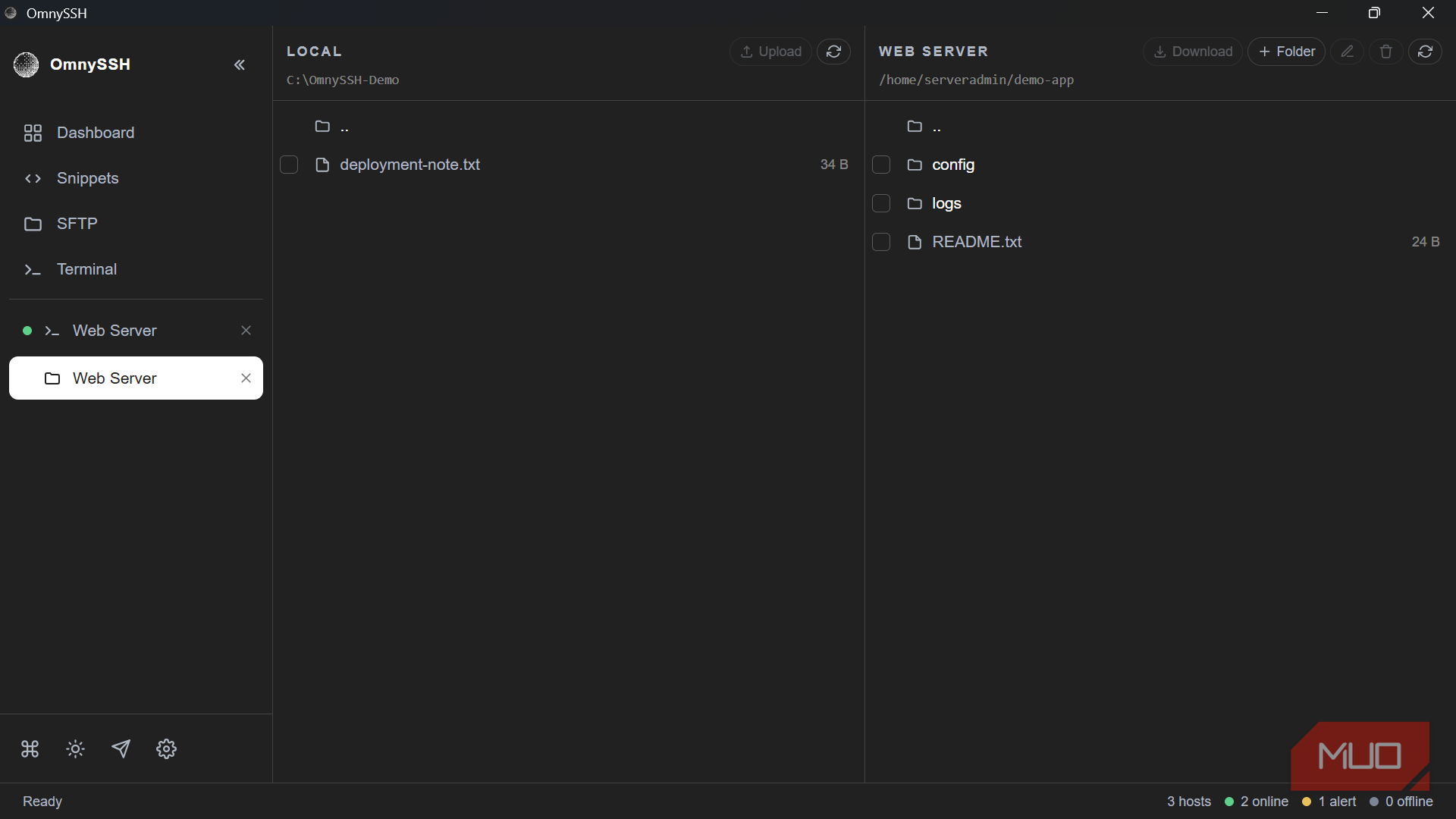Close the OmnySSH window
The height and width of the screenshot is (819, 1456).
pos(1429,13)
